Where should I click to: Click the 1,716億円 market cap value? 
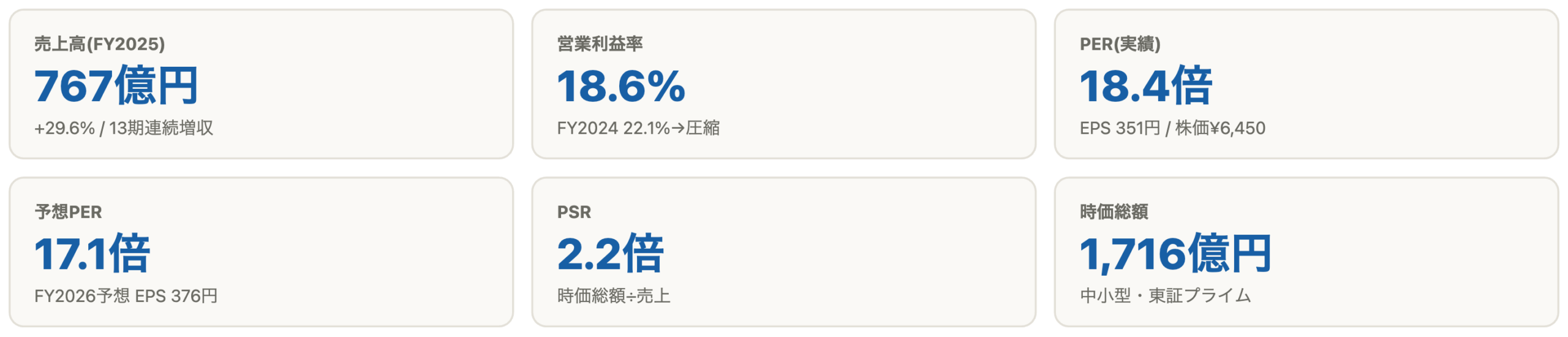[1175, 254]
